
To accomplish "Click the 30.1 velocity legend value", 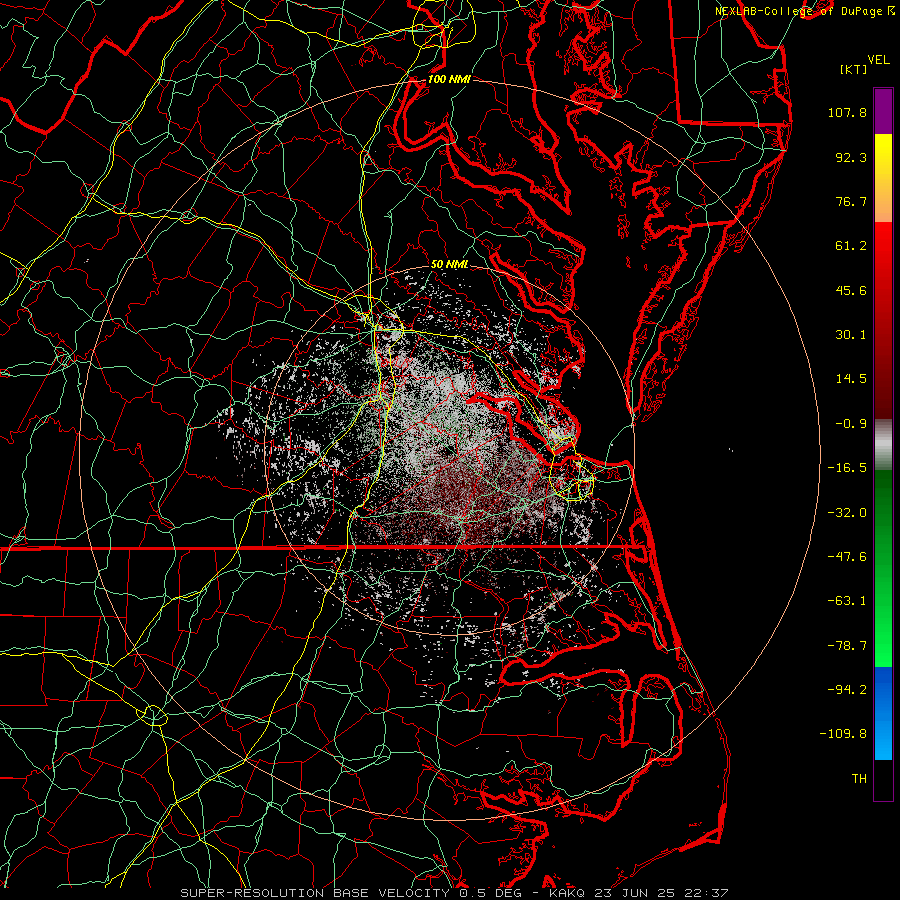I will [851, 335].
